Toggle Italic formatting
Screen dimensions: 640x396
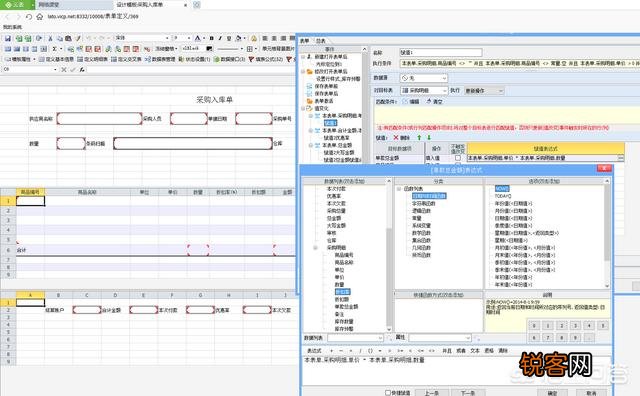(x=220, y=38)
